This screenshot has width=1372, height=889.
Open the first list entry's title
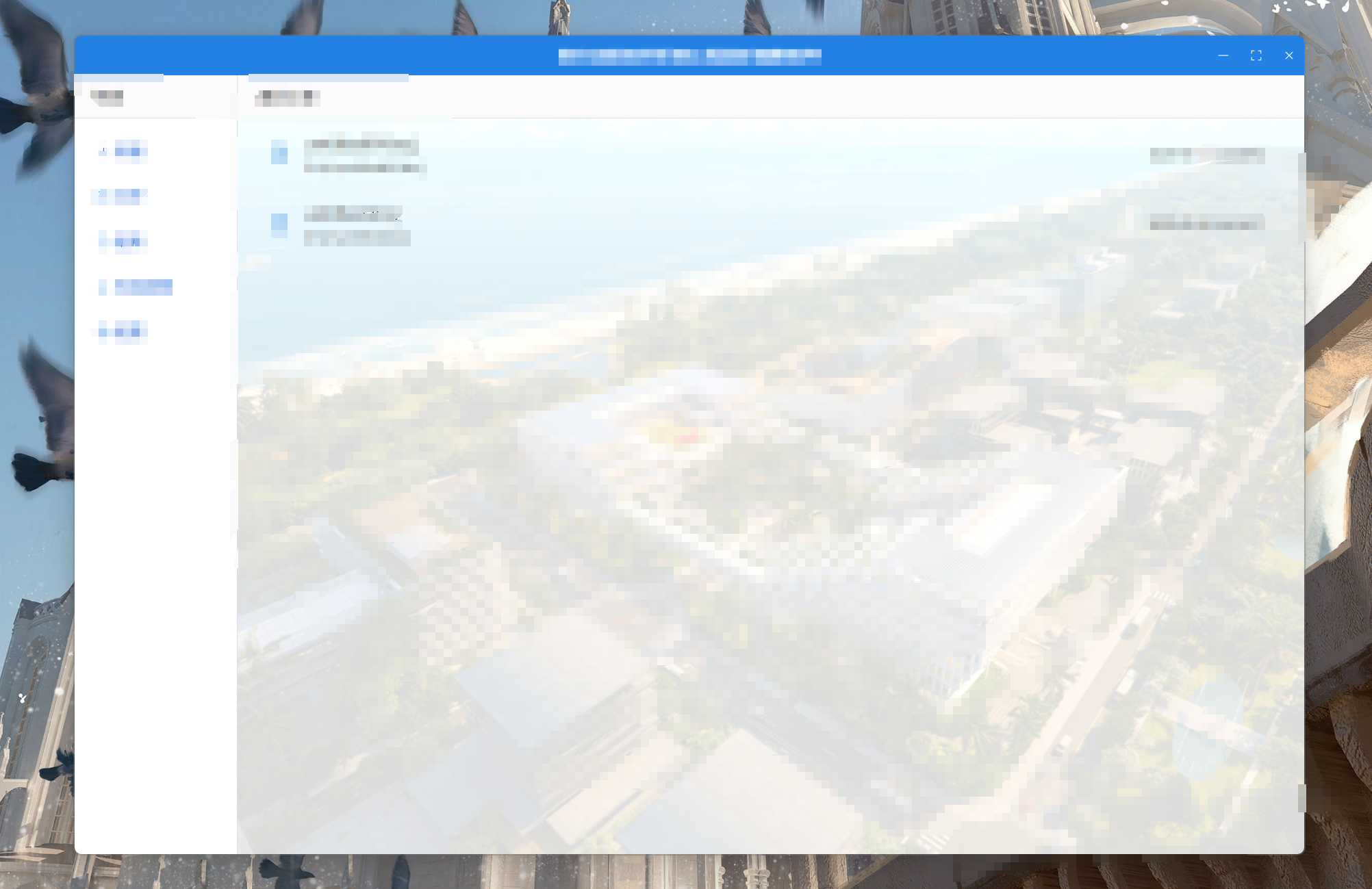pyautogui.click(x=361, y=144)
